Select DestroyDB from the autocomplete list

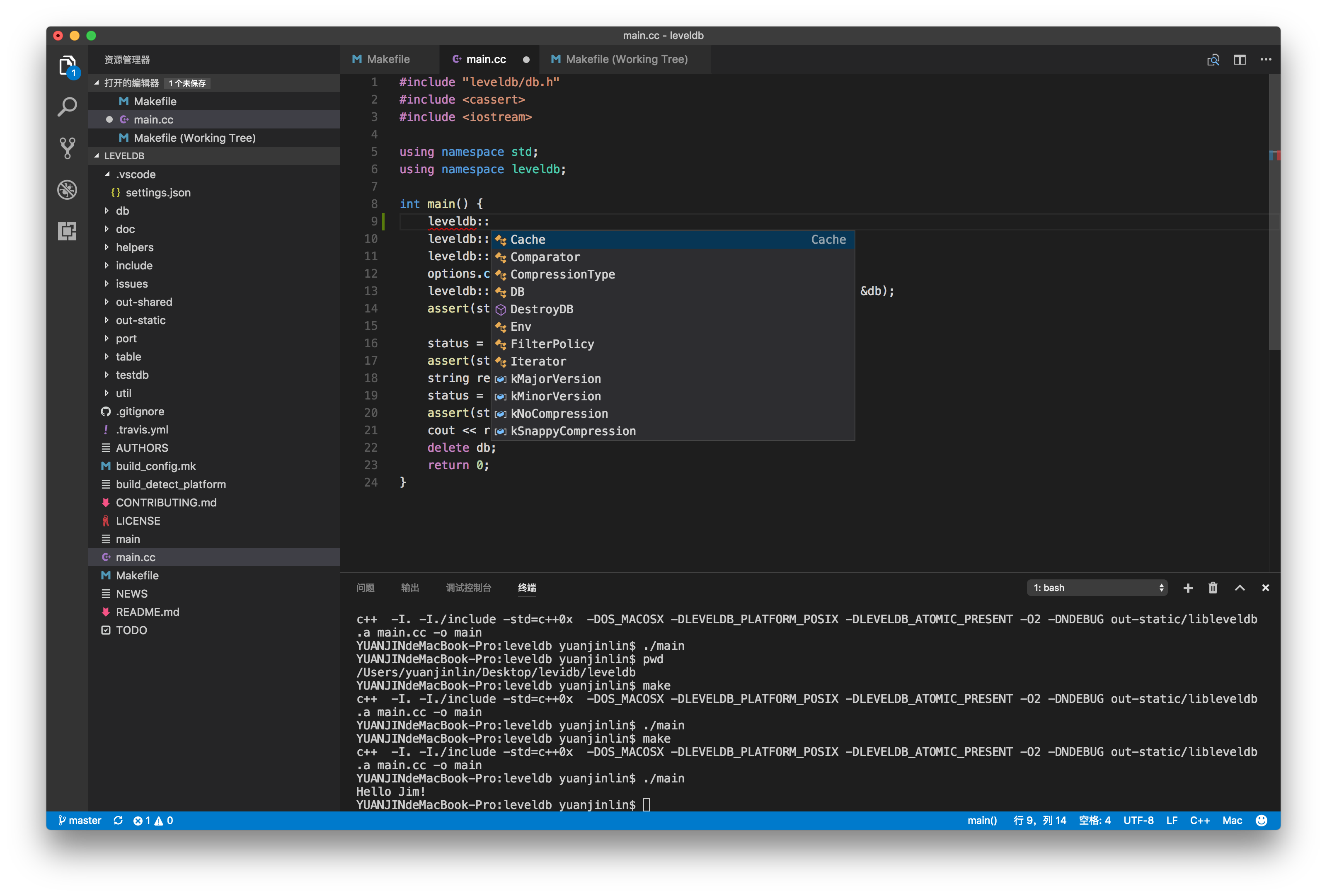pyautogui.click(x=541, y=309)
